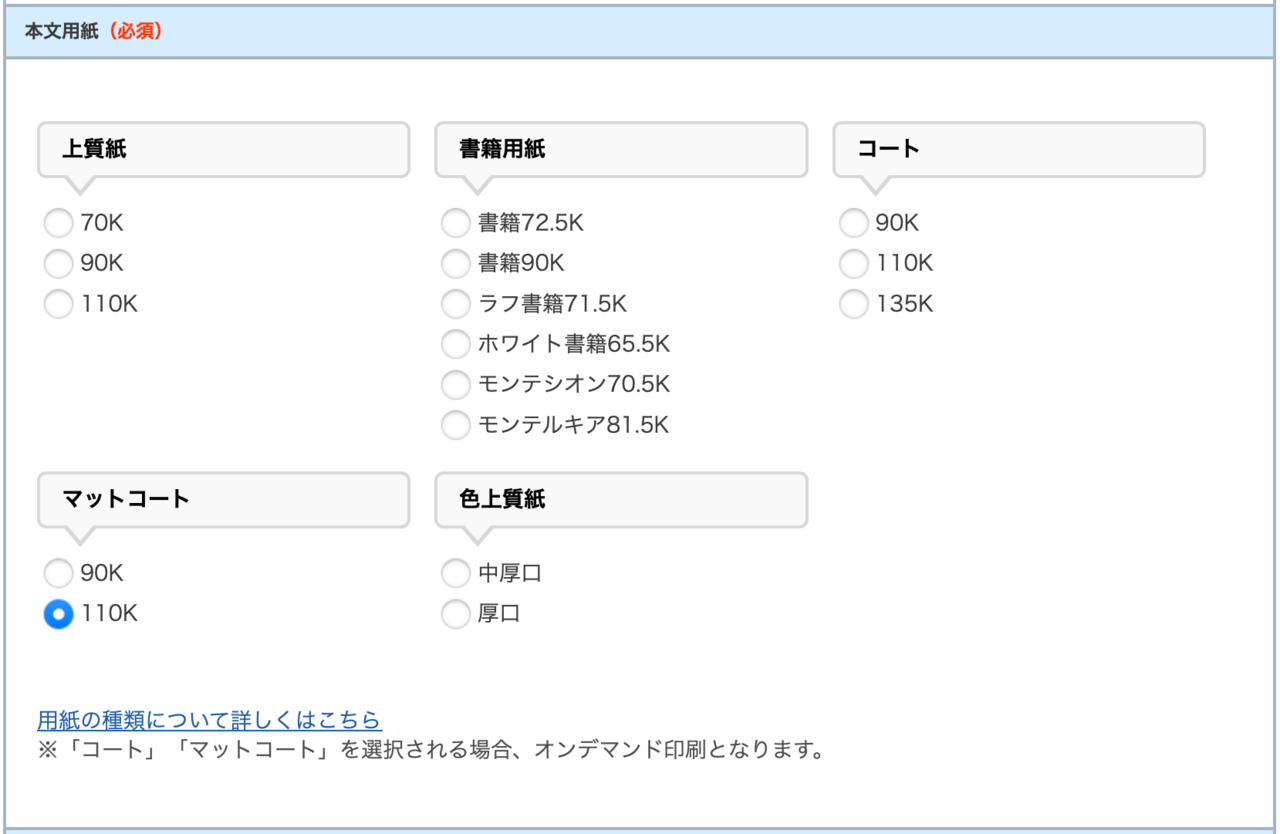The height and width of the screenshot is (834, 1280).
Task: Choose コート 90K paper option
Action: (853, 223)
